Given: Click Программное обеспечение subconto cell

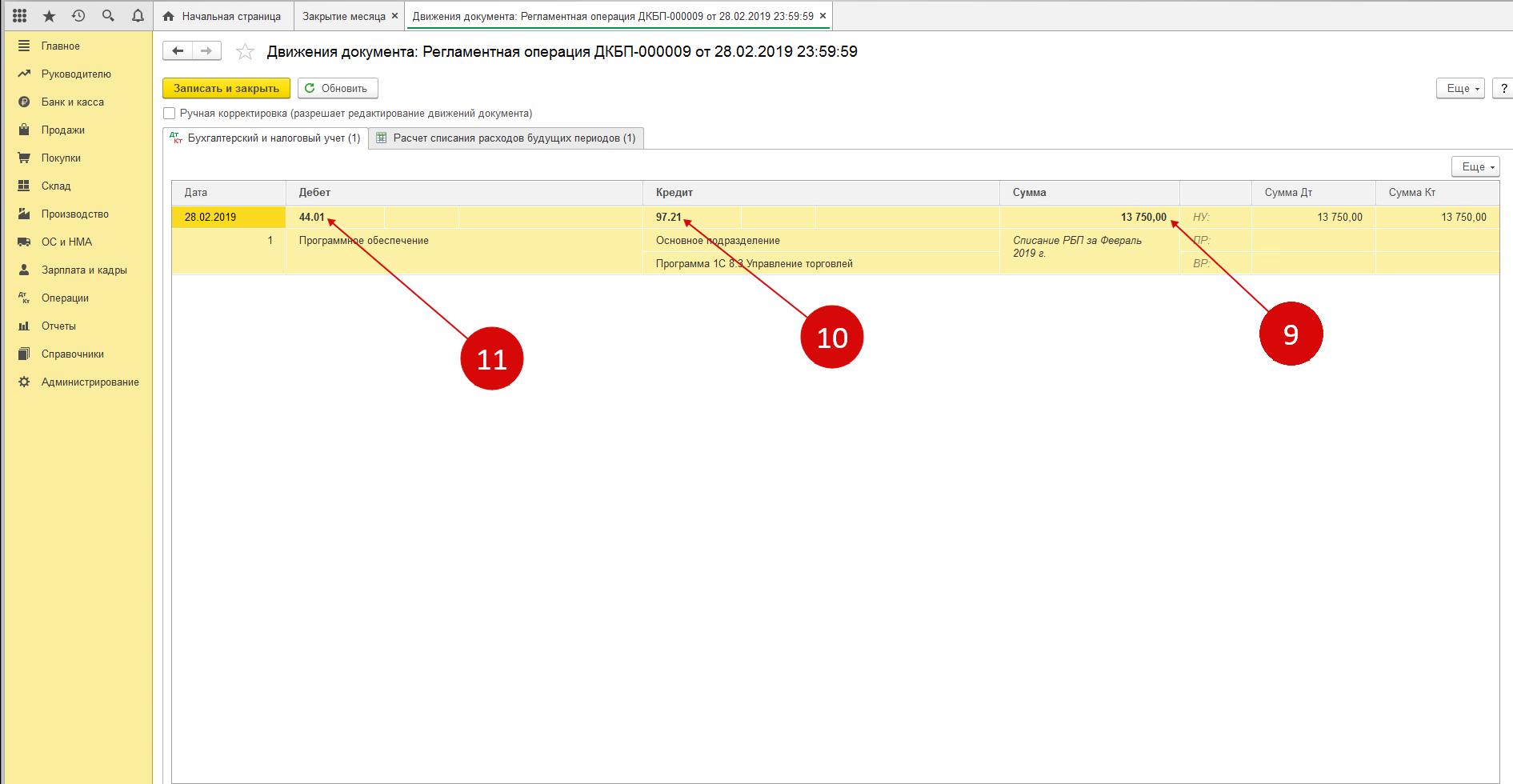Looking at the screenshot, I should pos(465,240).
